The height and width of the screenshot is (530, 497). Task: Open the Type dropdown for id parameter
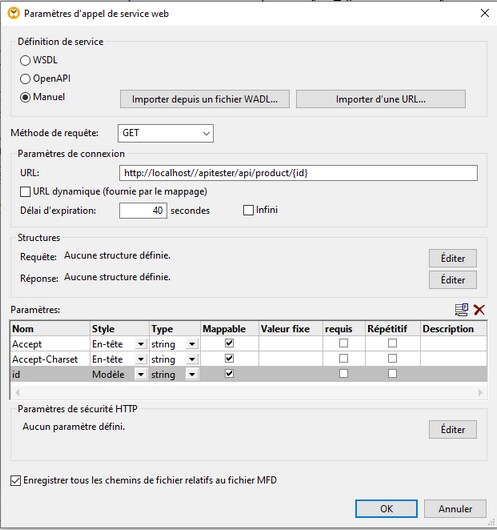tap(192, 374)
